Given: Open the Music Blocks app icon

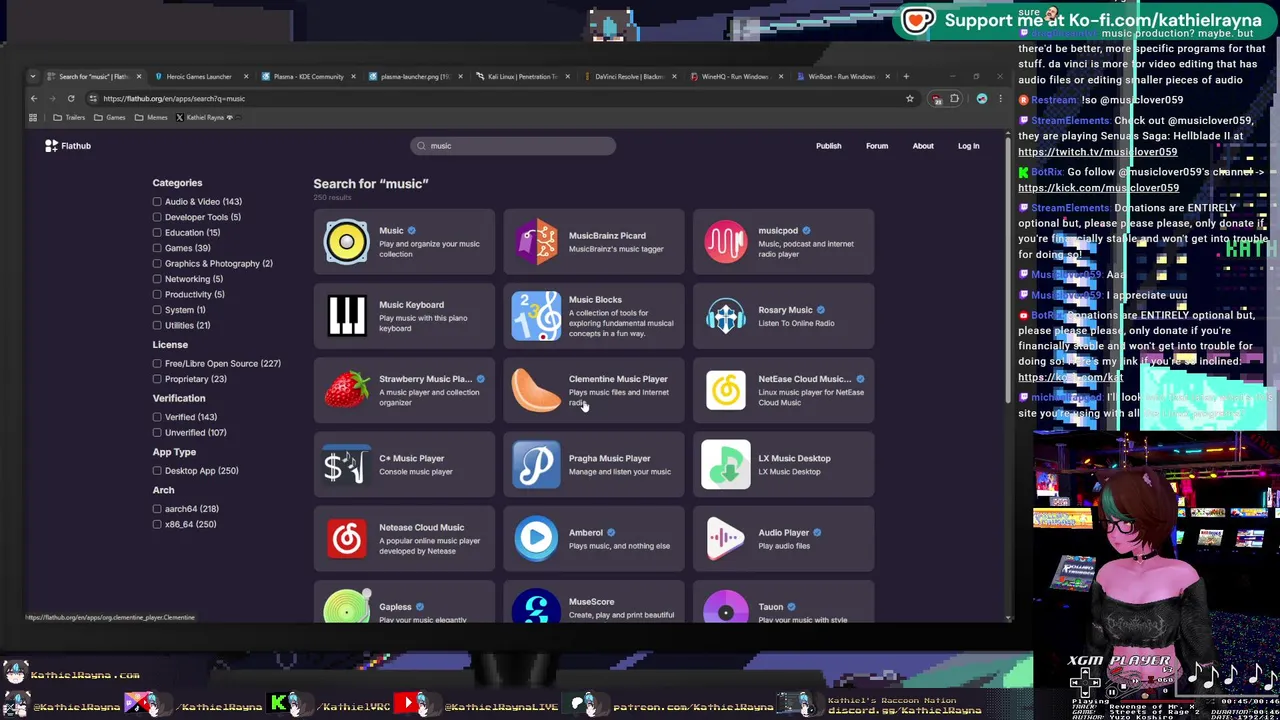Looking at the screenshot, I should (x=536, y=315).
